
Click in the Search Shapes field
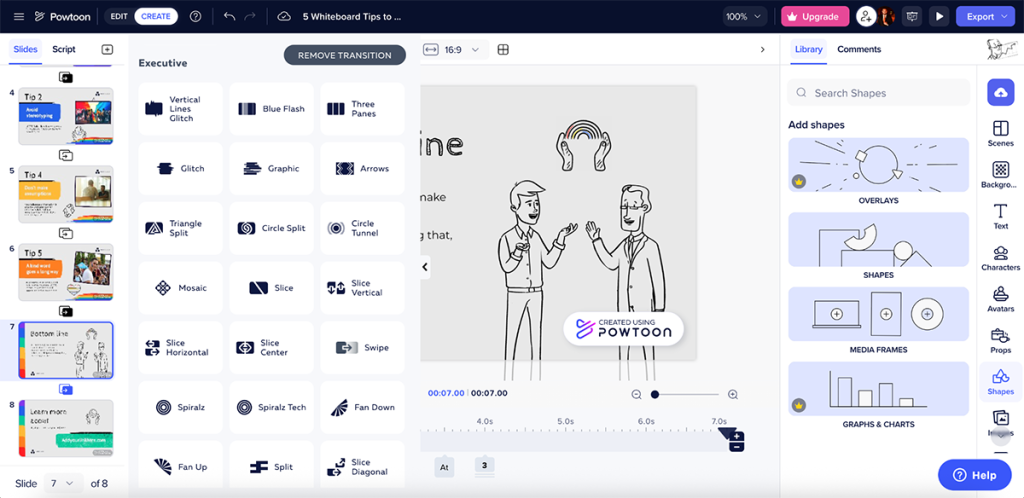pyautogui.click(x=878, y=93)
